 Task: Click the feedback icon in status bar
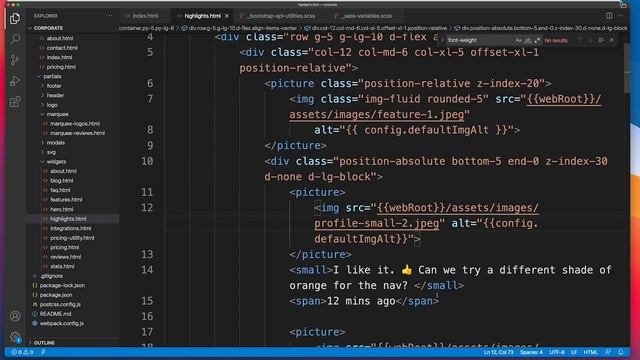coord(608,352)
